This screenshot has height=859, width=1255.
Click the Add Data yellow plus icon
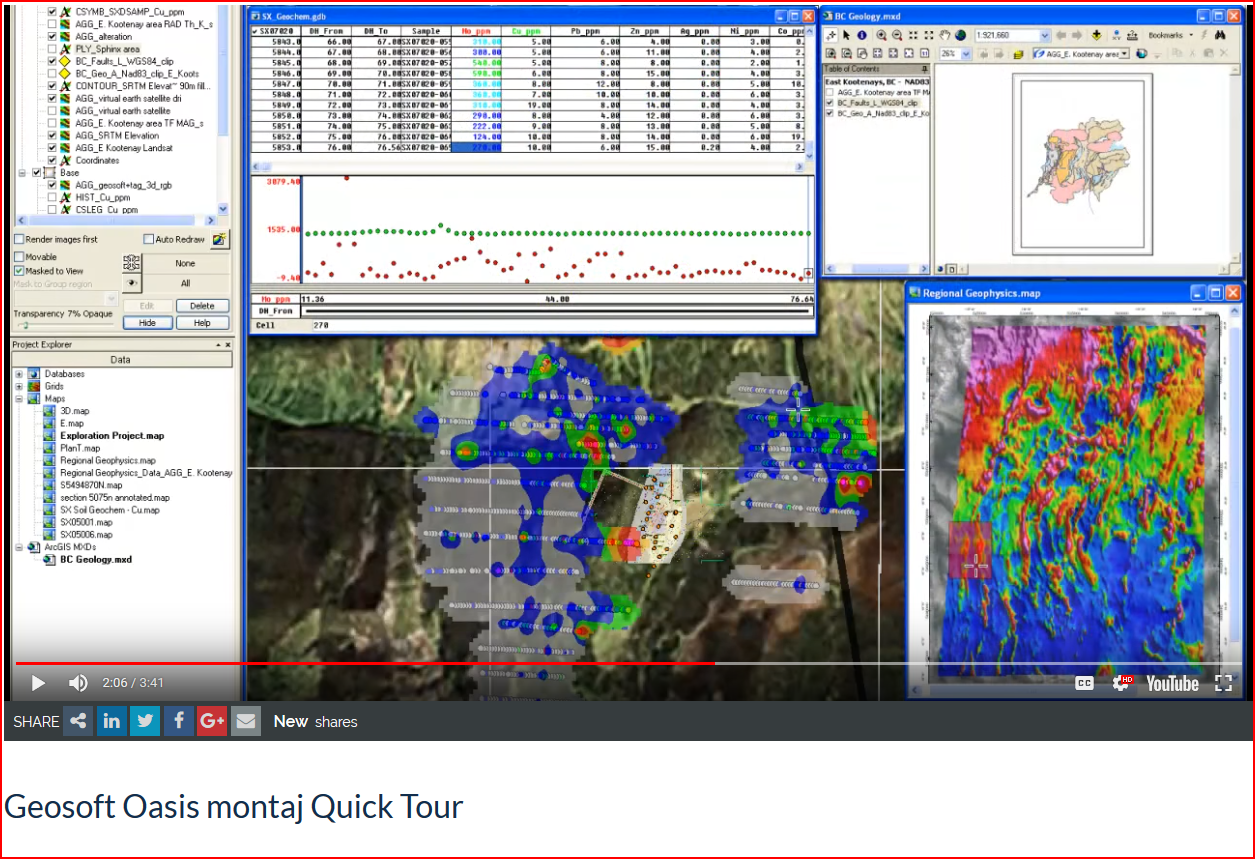pyautogui.click(x=1098, y=35)
